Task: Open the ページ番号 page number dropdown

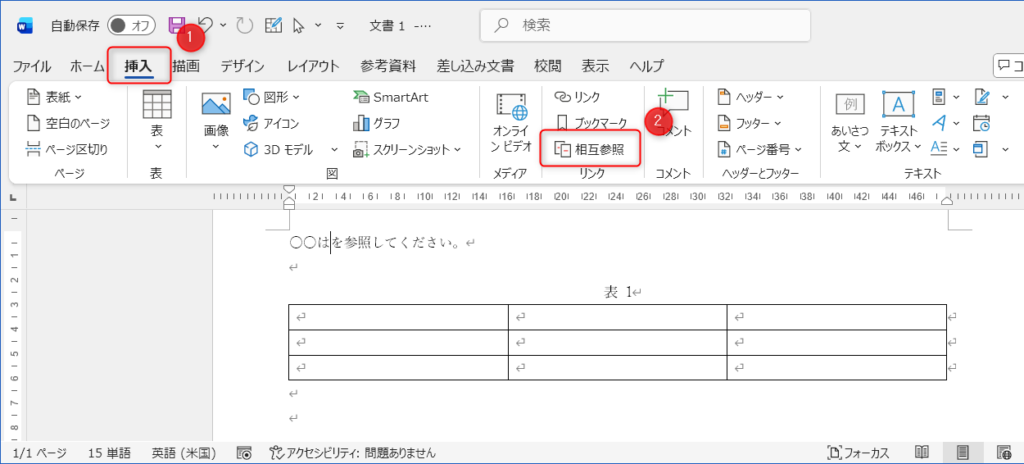Action: (x=757, y=149)
